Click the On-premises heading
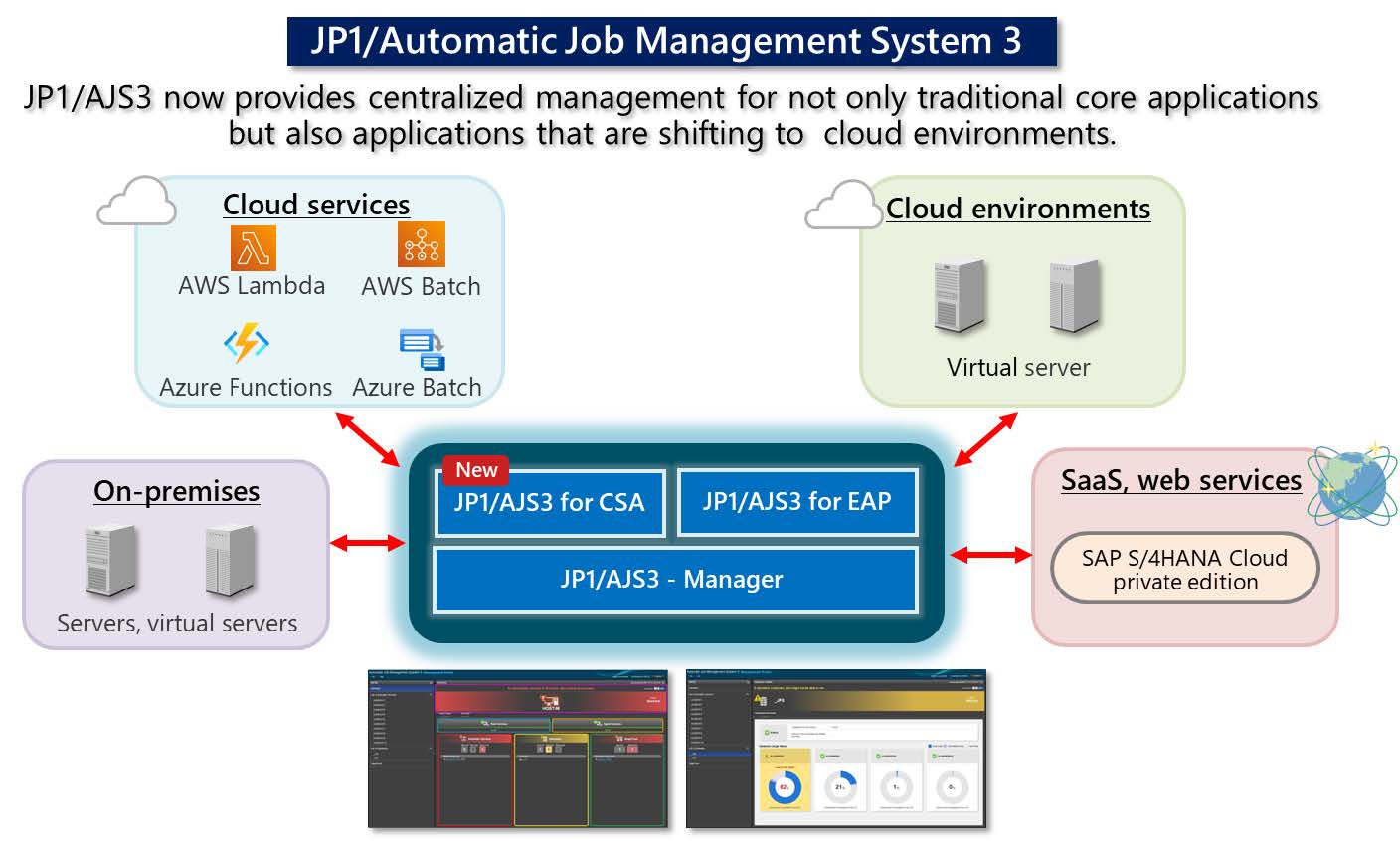1400x841 pixels. point(177,491)
